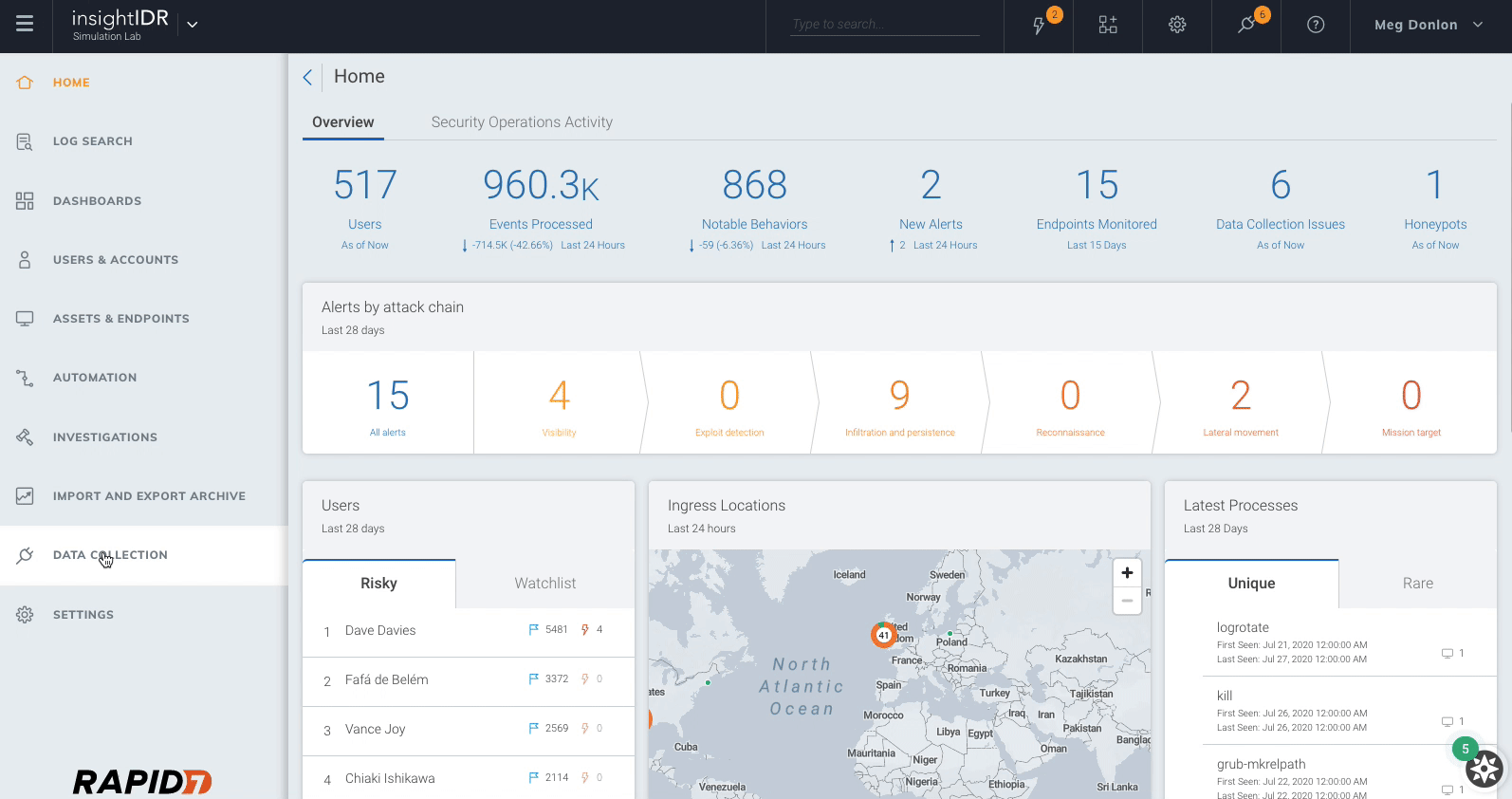
Task: Switch to Rare tab in Latest Processes
Action: click(x=1417, y=584)
